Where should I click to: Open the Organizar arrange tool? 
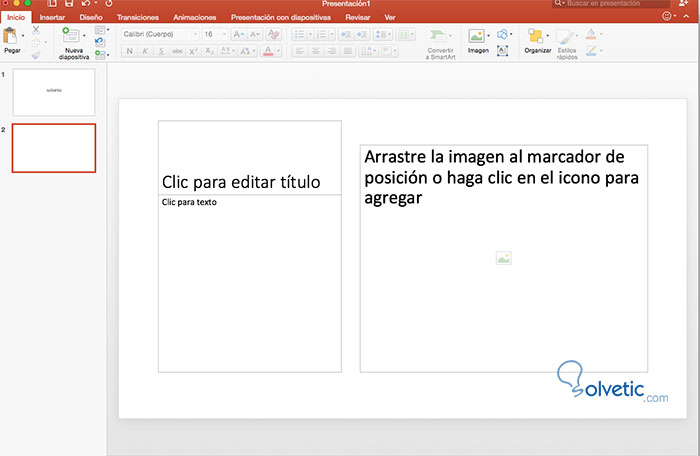pos(537,38)
